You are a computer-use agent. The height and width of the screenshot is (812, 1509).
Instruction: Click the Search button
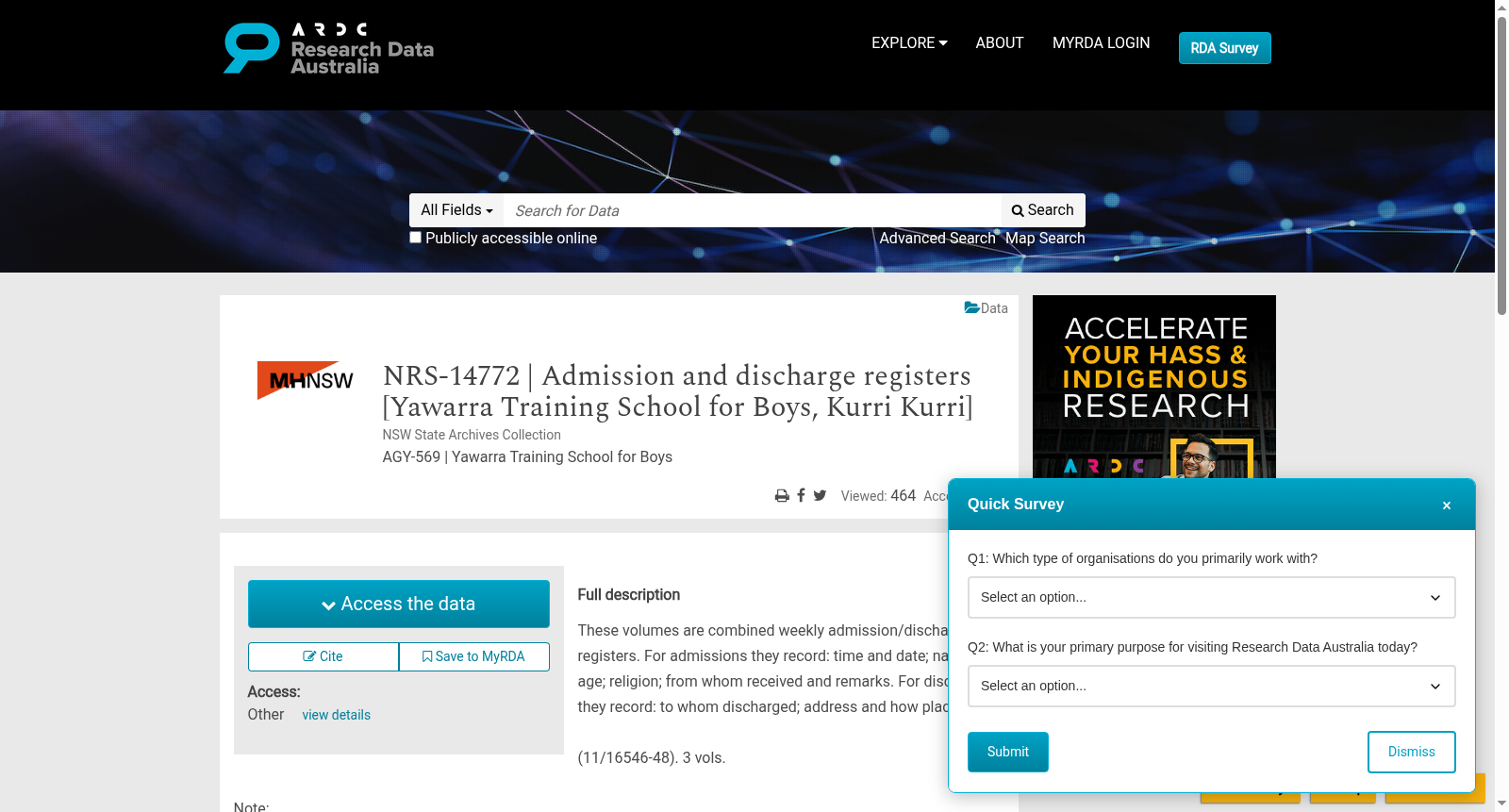click(1043, 210)
